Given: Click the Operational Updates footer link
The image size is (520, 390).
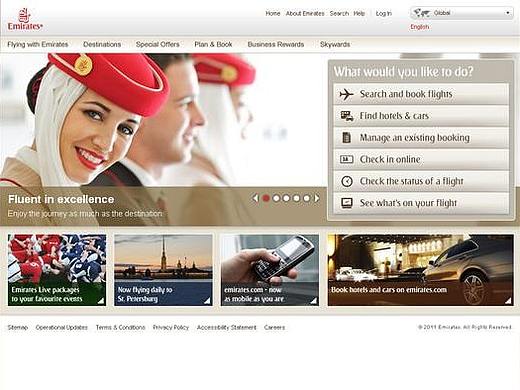Looking at the screenshot, I should click(62, 328).
